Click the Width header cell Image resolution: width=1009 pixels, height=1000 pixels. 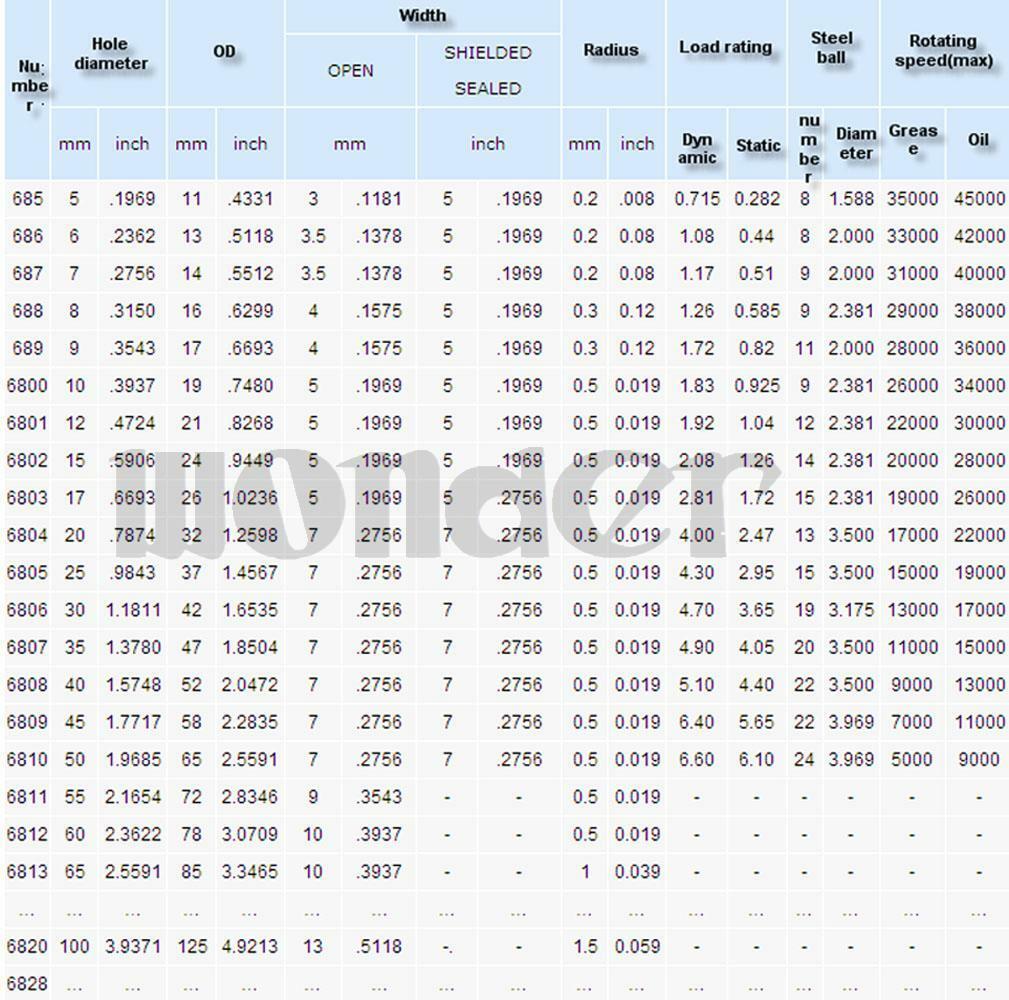423,16
